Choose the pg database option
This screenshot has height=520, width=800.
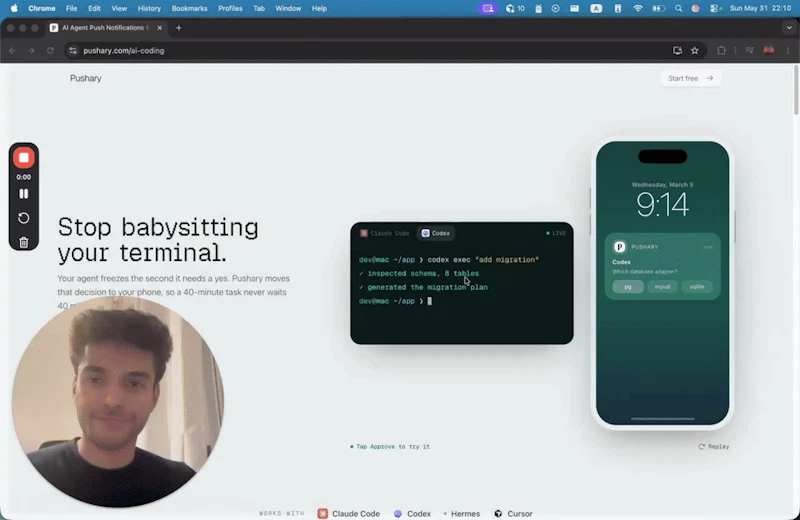click(x=628, y=287)
